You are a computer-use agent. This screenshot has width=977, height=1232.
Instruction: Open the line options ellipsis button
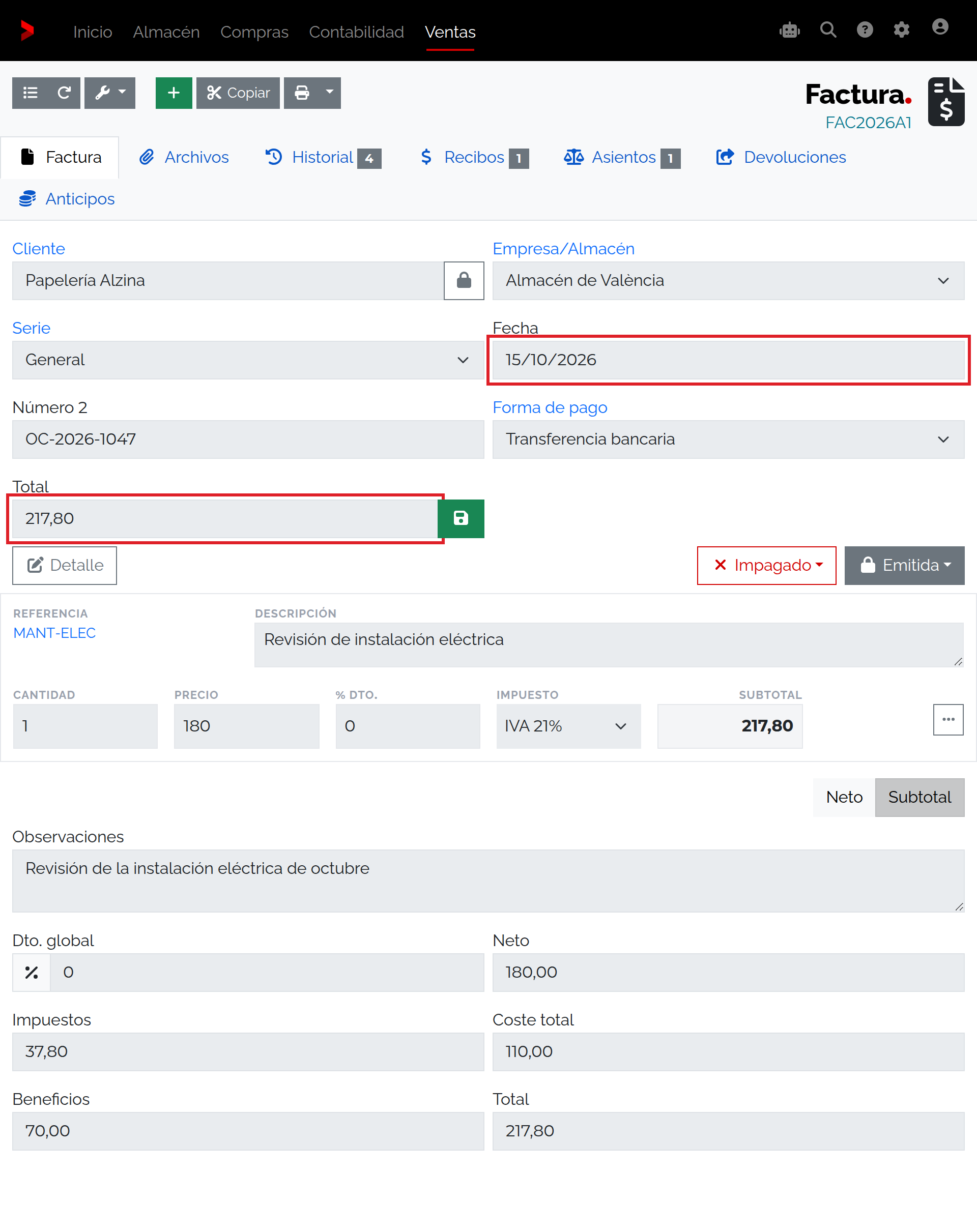[948, 719]
